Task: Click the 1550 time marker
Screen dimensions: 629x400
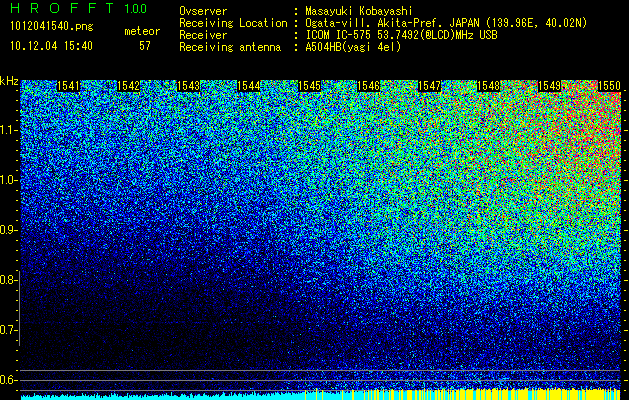Action: click(x=609, y=86)
